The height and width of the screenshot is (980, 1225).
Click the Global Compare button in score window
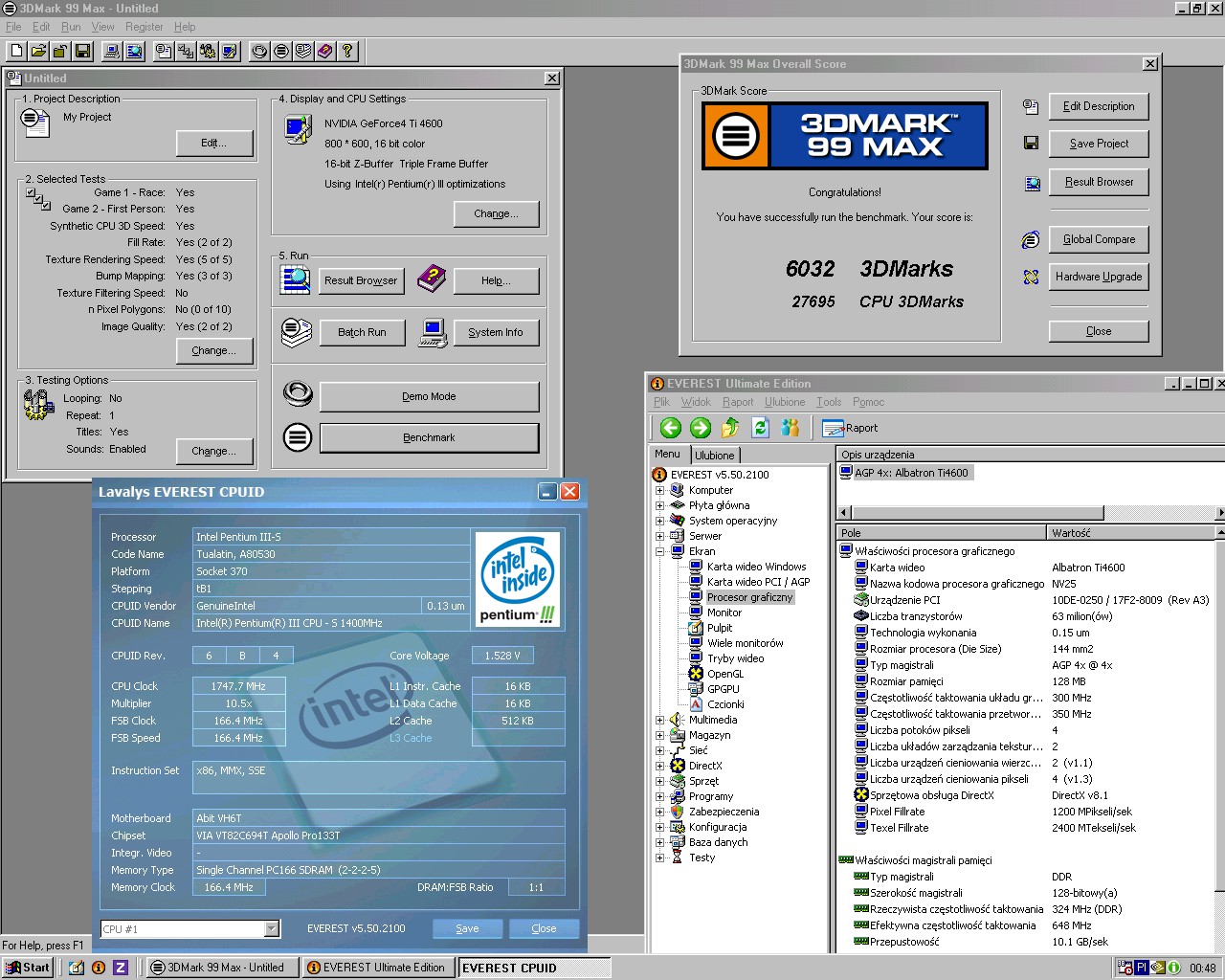click(x=1099, y=239)
